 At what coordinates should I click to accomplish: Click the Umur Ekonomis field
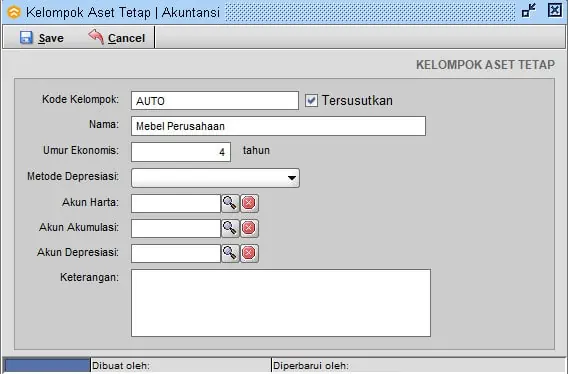181,152
